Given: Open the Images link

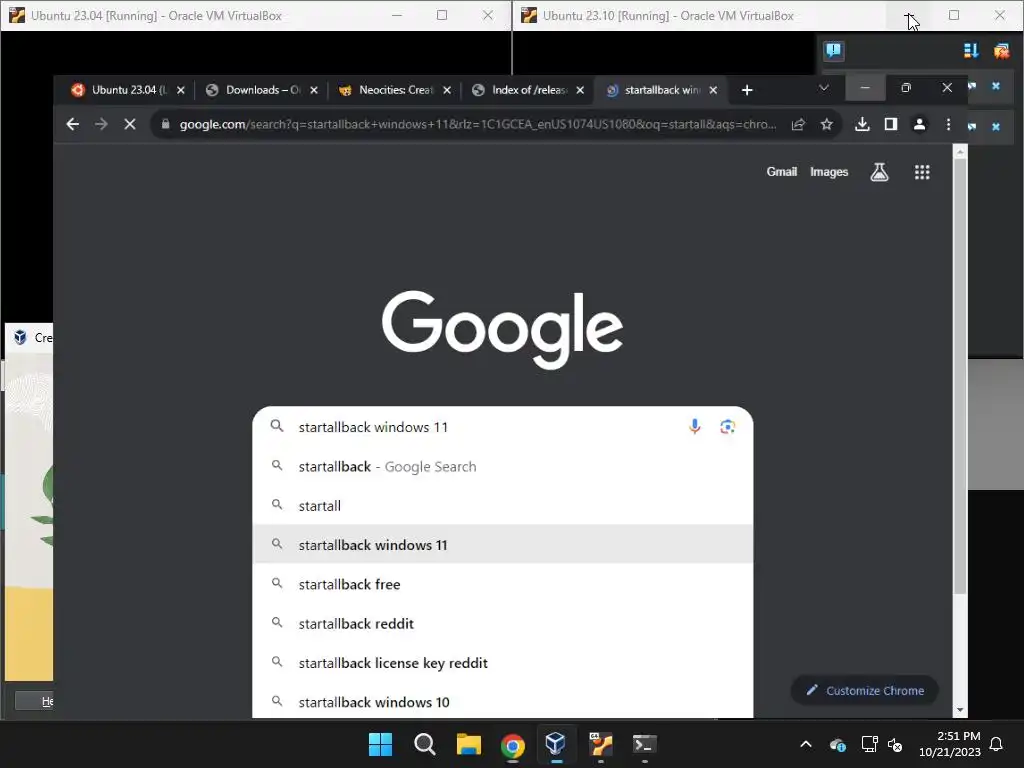Looking at the screenshot, I should coord(829,172).
